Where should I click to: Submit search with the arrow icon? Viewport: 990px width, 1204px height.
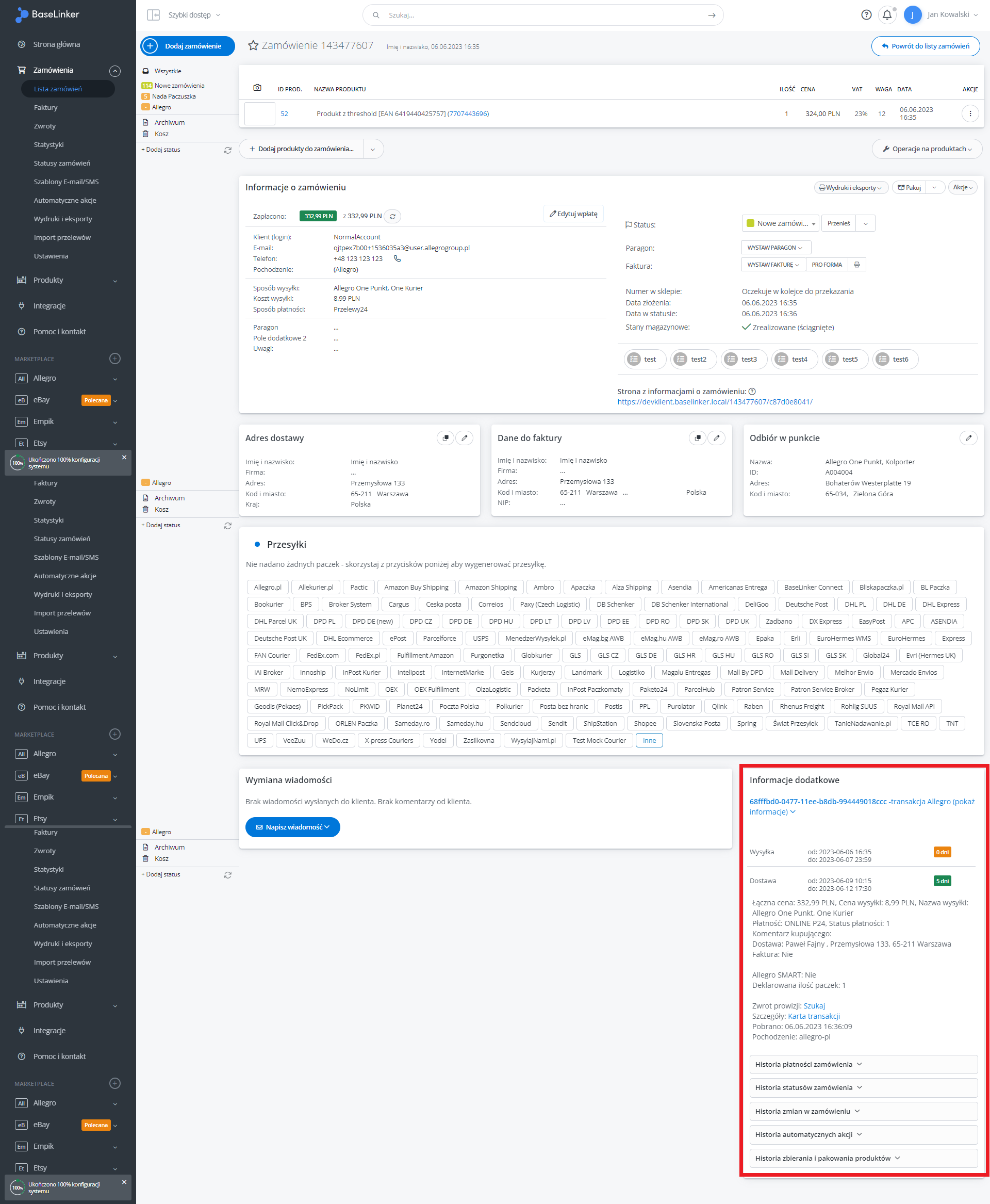712,15
